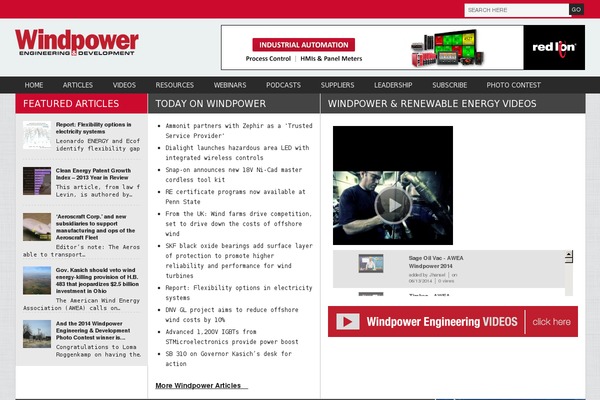Open the SUPPLIERS menu item
The height and width of the screenshot is (400, 600).
pos(338,85)
